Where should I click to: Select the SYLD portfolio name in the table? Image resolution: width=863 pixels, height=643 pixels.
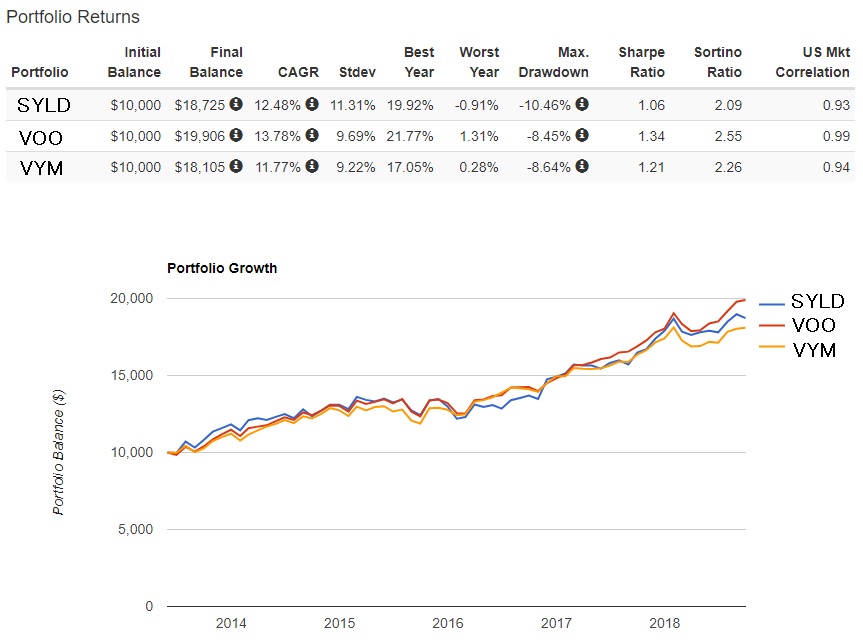coord(44,105)
